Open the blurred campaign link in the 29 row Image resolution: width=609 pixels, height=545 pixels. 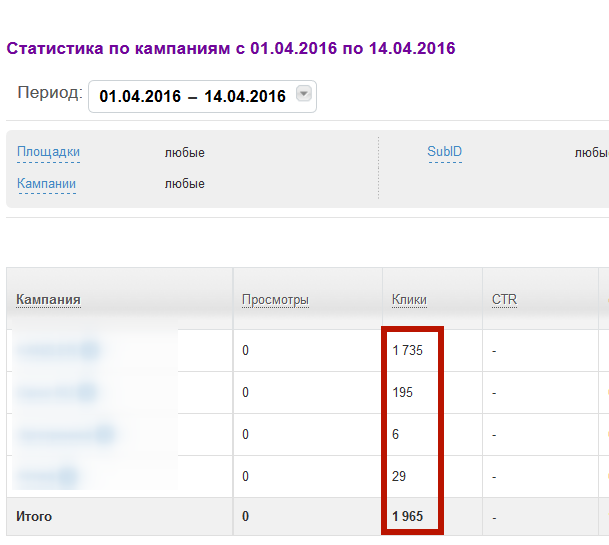pos(47,476)
